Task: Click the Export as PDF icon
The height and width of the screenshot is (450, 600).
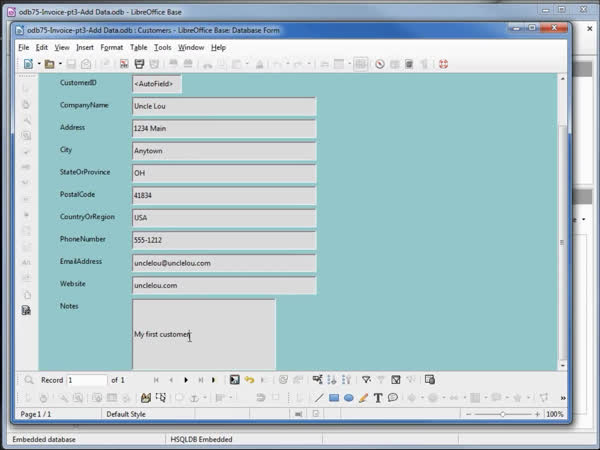Action: pyautogui.click(x=124, y=64)
